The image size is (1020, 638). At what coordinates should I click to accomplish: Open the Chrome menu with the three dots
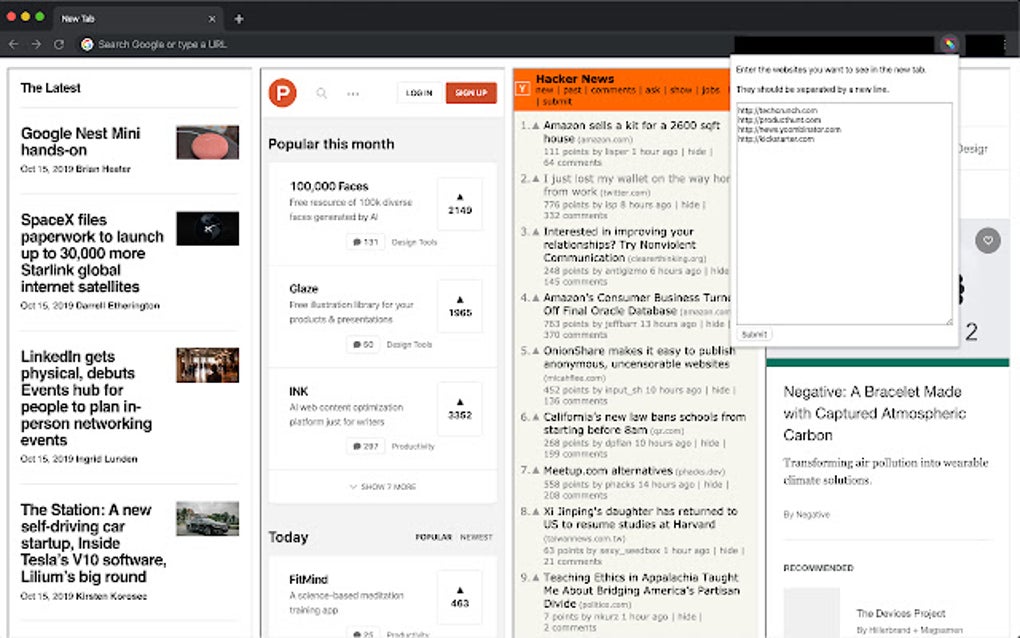click(1003, 44)
